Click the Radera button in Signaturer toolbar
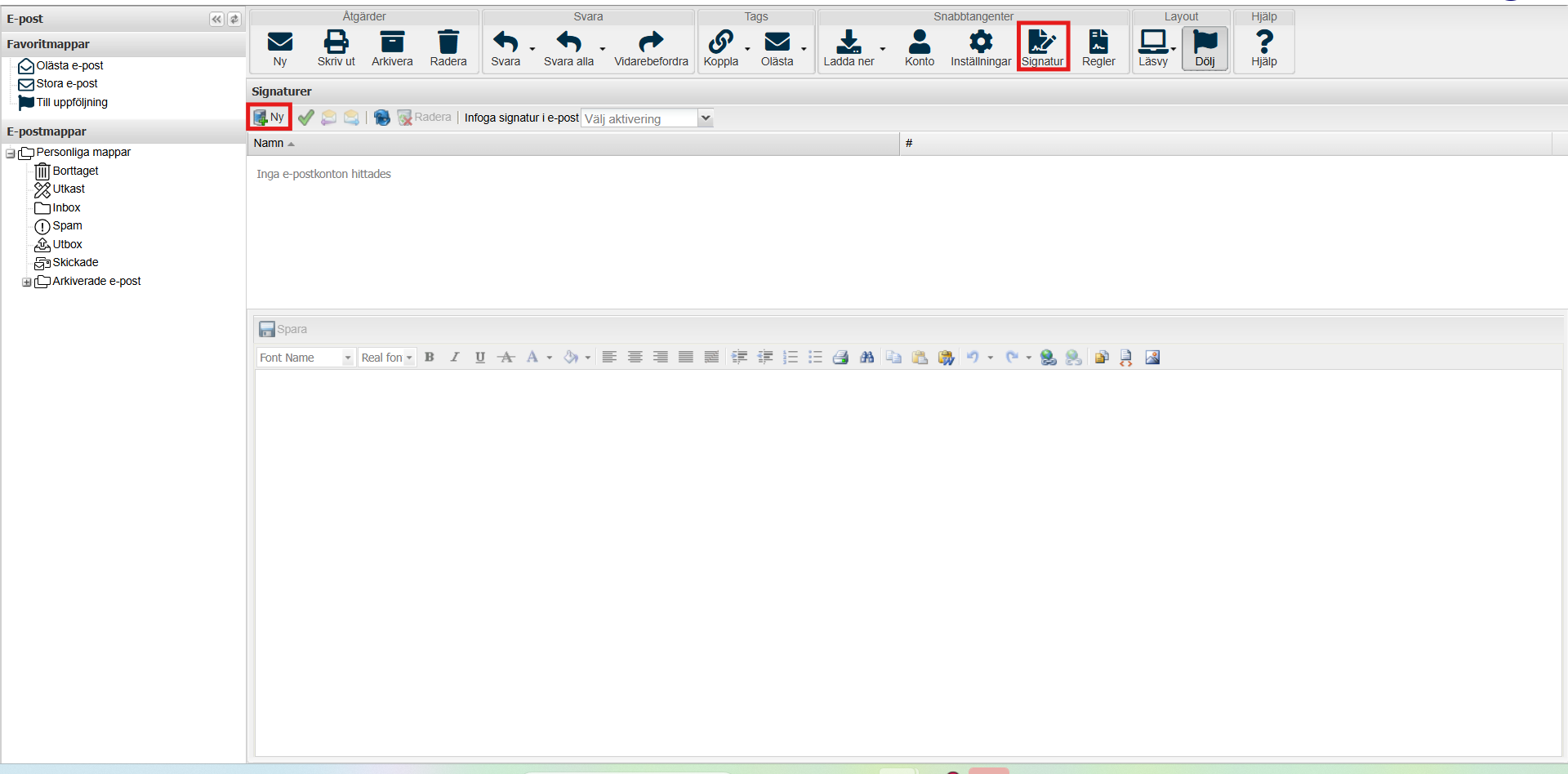 (x=425, y=118)
